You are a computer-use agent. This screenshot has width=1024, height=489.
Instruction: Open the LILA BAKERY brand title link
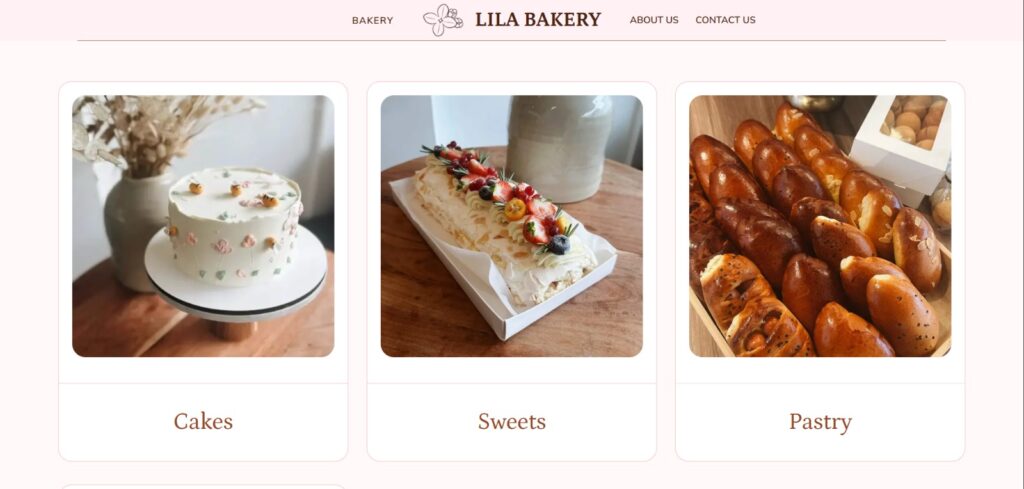pos(538,20)
